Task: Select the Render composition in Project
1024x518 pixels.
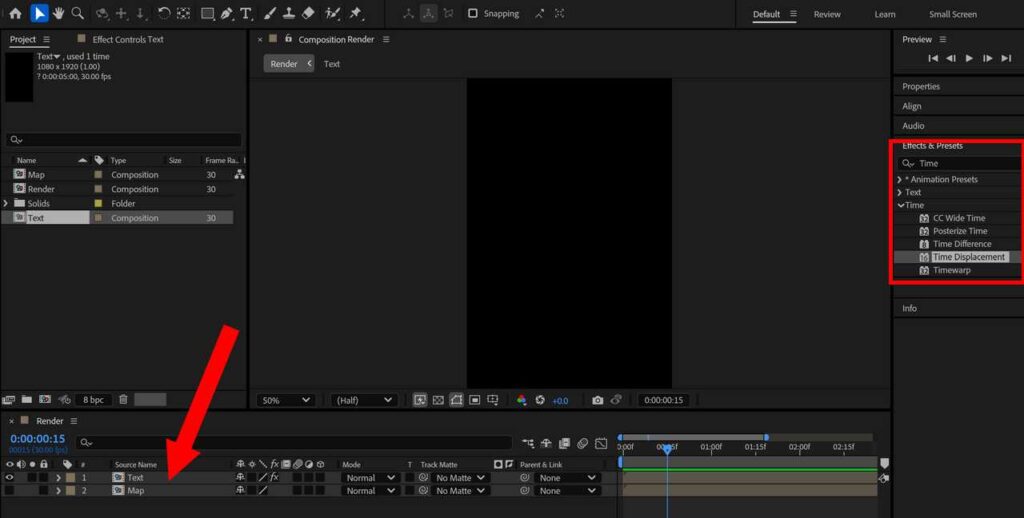Action: (40, 189)
